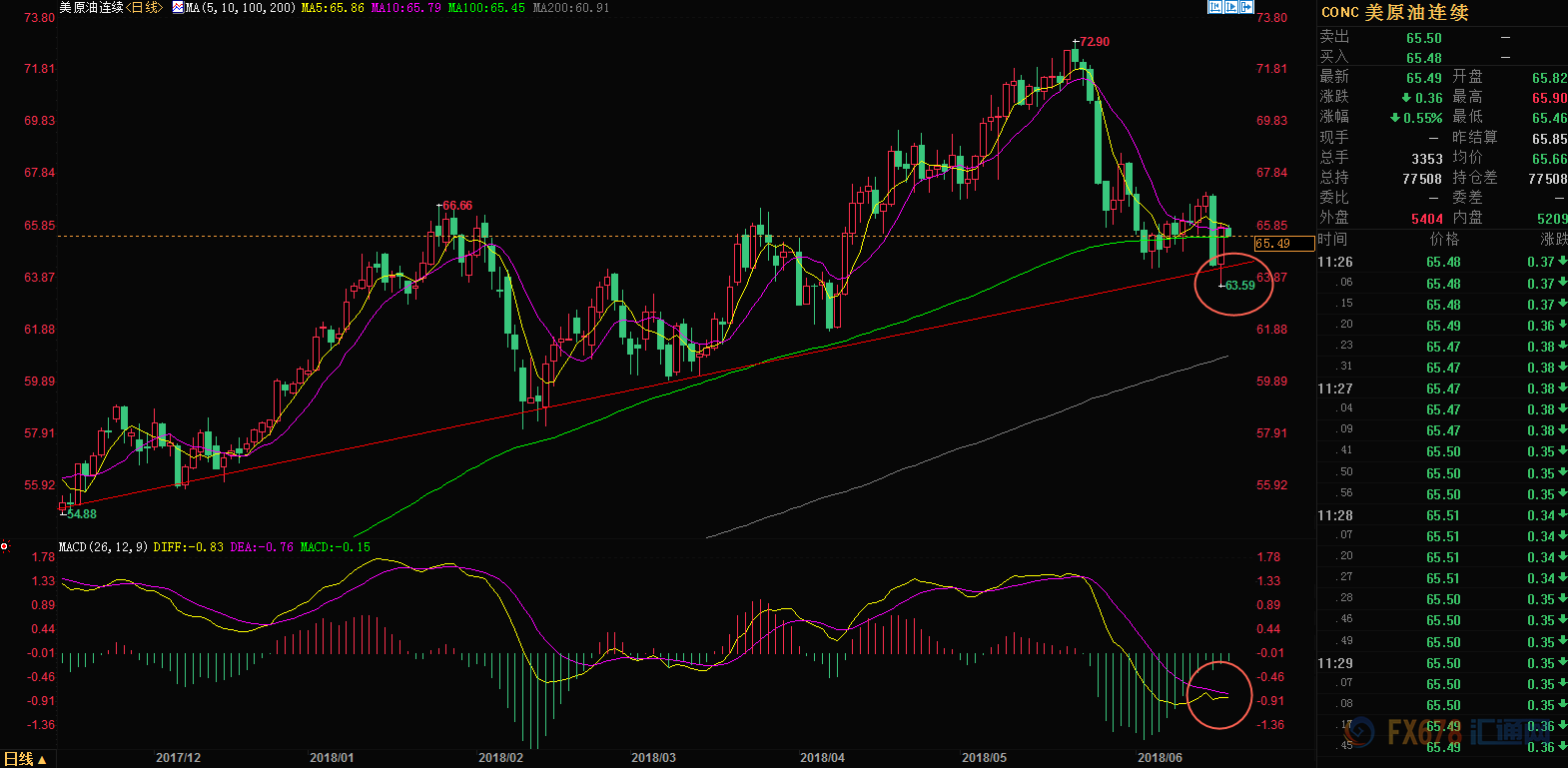1568x768 pixels.
Task: Click the blue exit-arrow chart icon
Action: click(1247, 7)
